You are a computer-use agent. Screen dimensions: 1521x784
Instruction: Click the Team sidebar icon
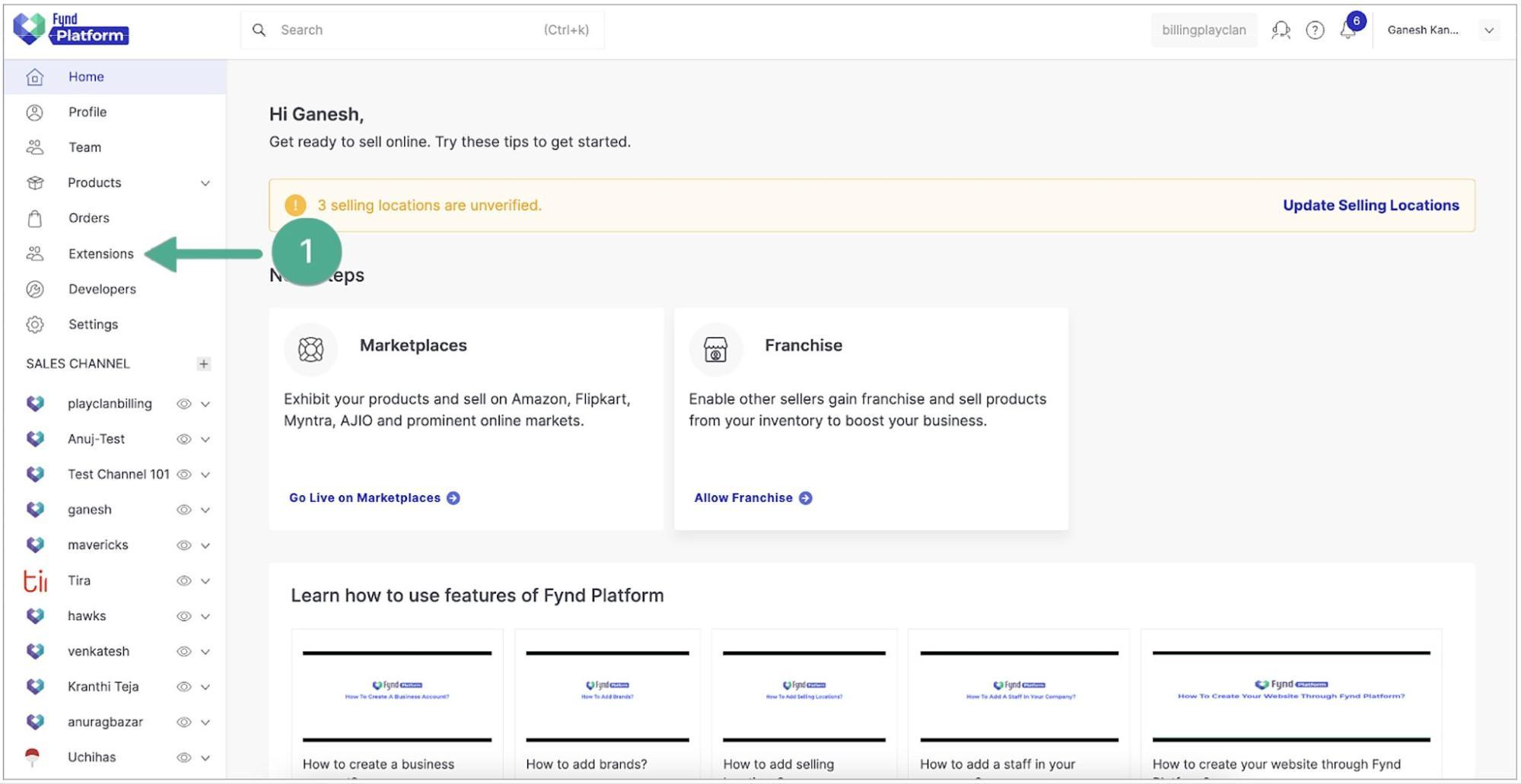coord(34,148)
